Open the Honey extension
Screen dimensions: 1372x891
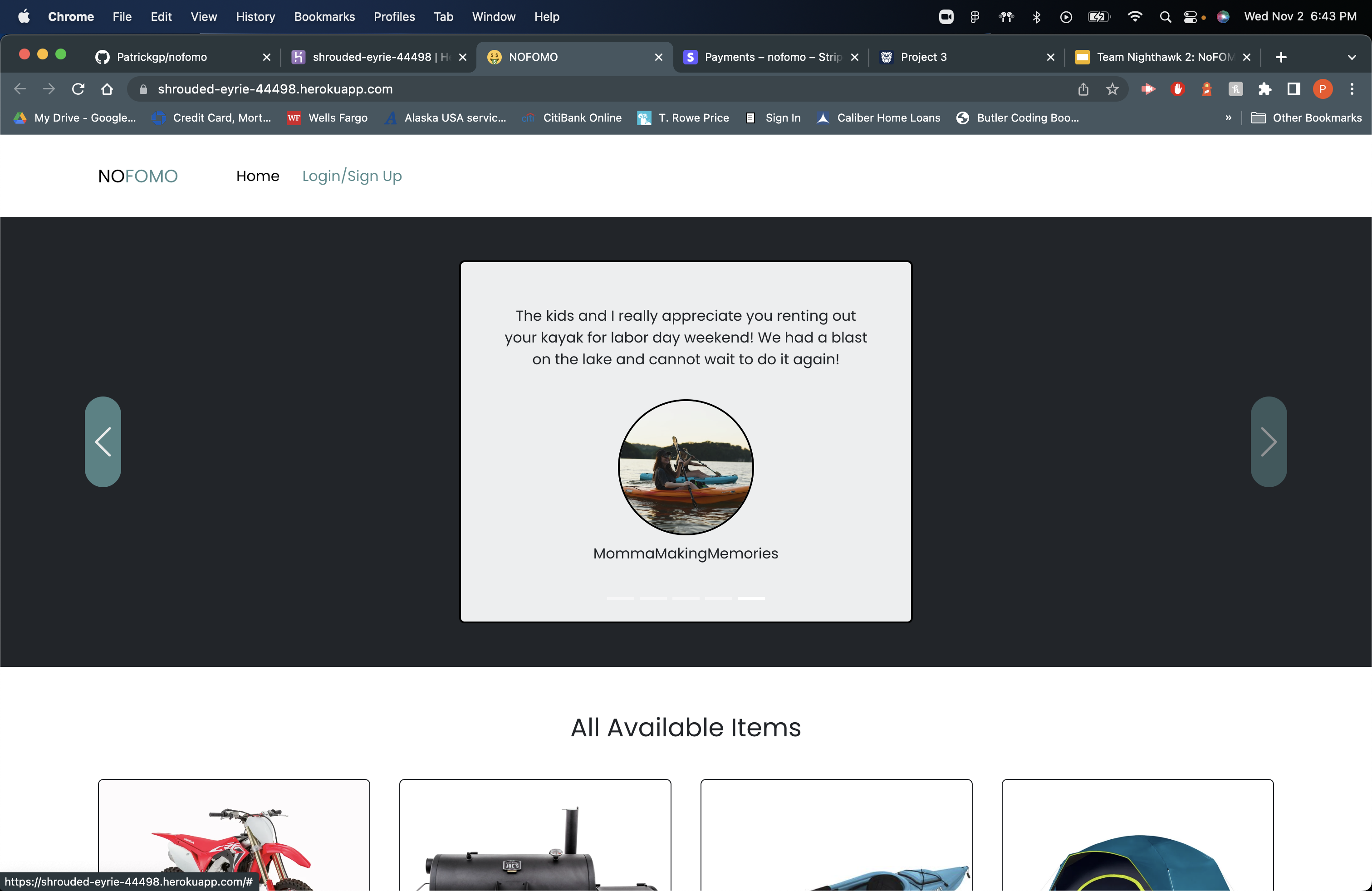point(1236,89)
